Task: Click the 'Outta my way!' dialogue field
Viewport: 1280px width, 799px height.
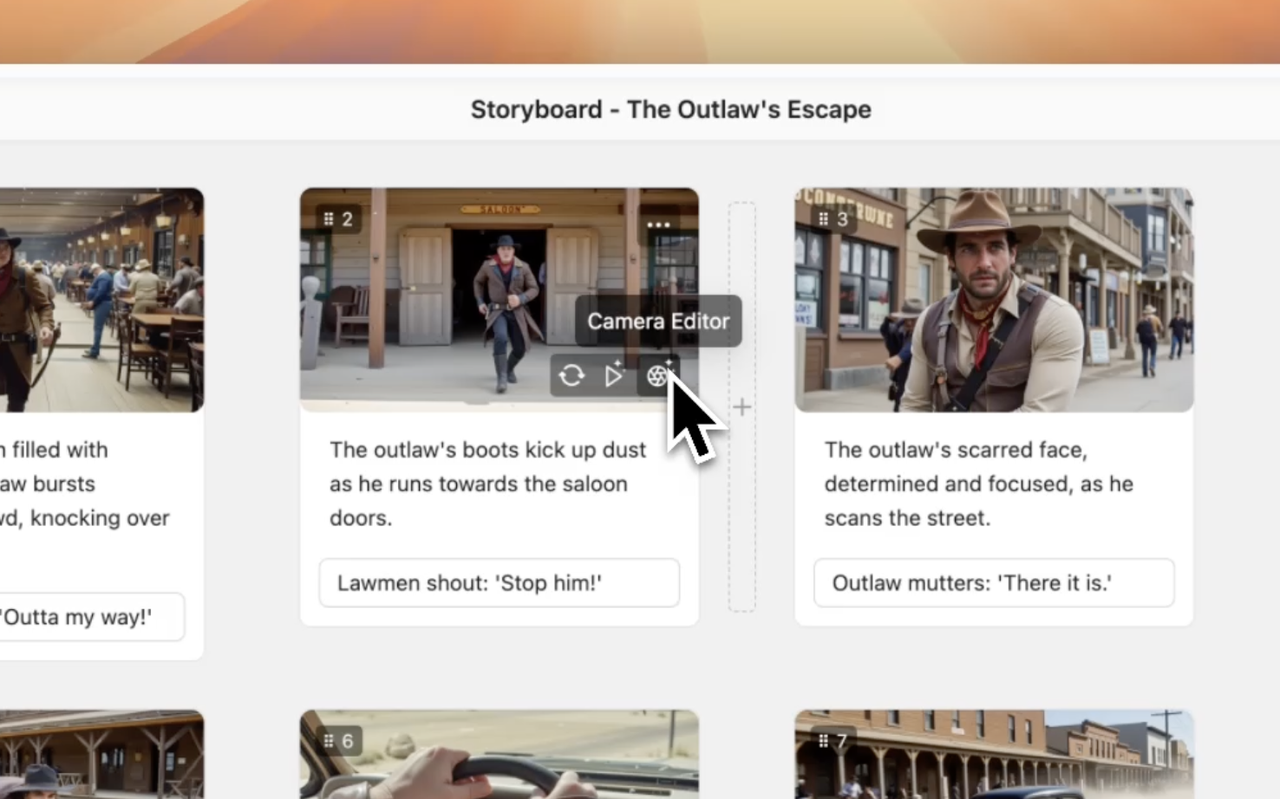Action: [90, 617]
